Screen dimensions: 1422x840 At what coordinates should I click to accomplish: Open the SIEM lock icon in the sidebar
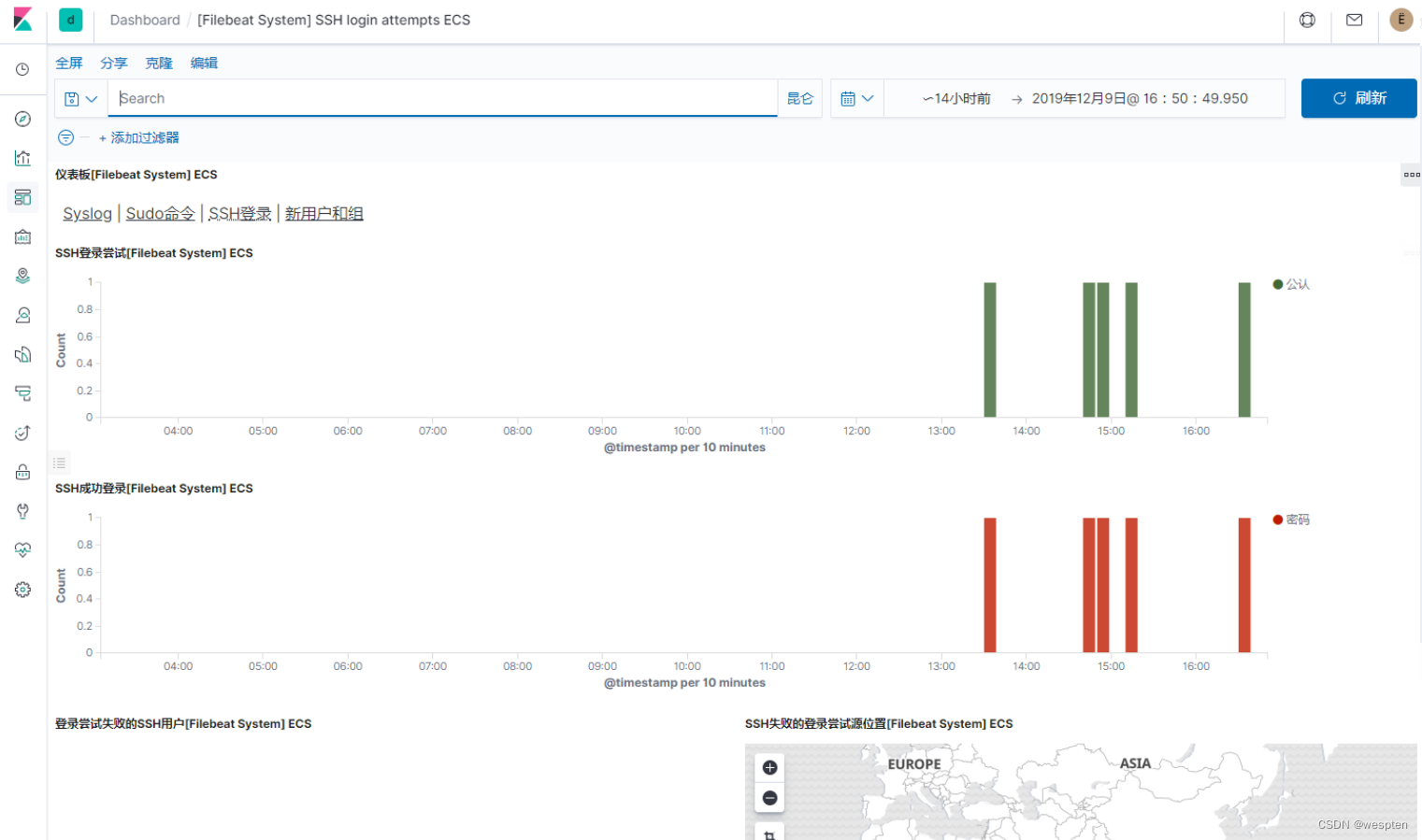pyautogui.click(x=22, y=472)
